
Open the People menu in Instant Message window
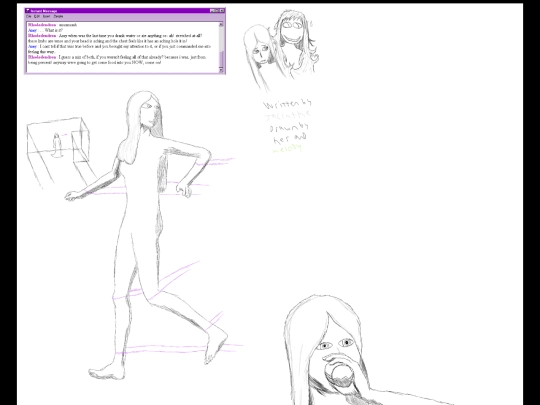(59, 16)
